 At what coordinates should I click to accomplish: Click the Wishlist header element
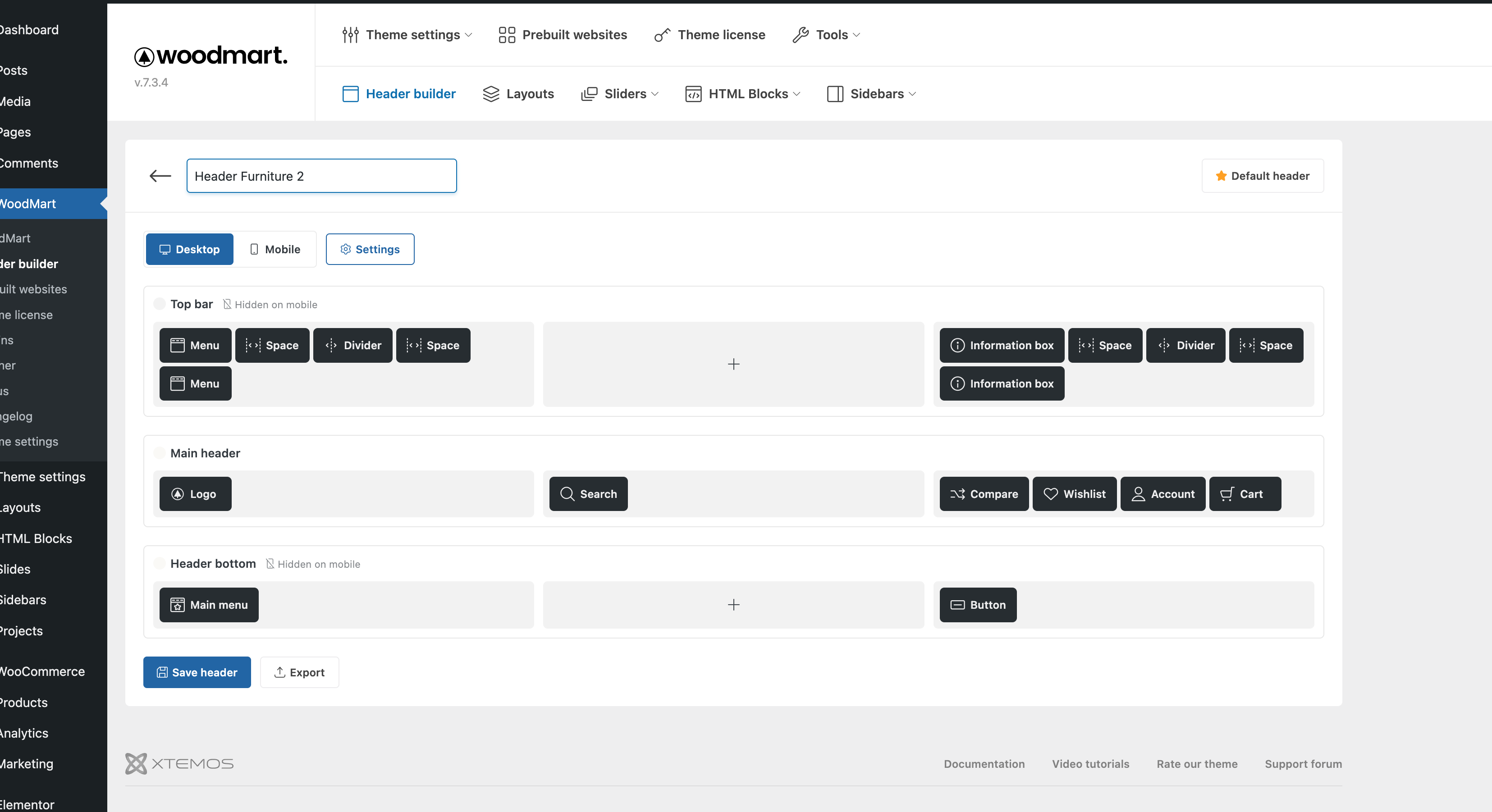[1075, 494]
